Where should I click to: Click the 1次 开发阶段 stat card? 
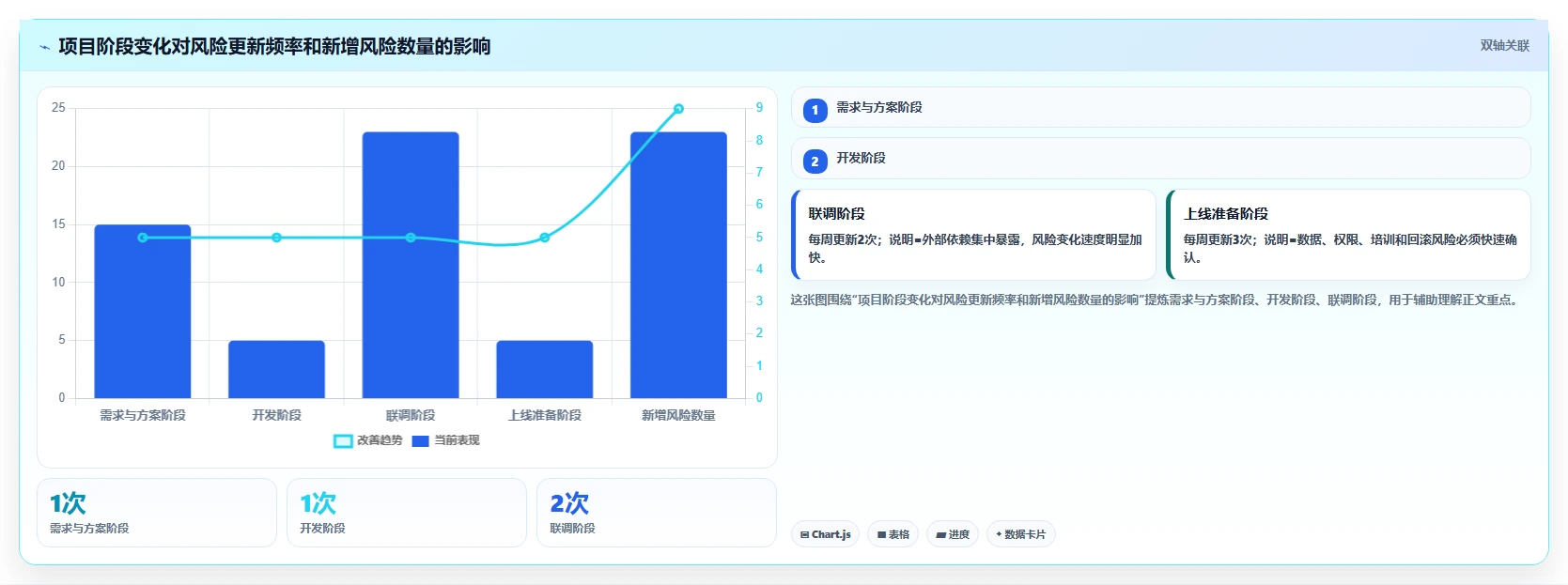point(407,513)
